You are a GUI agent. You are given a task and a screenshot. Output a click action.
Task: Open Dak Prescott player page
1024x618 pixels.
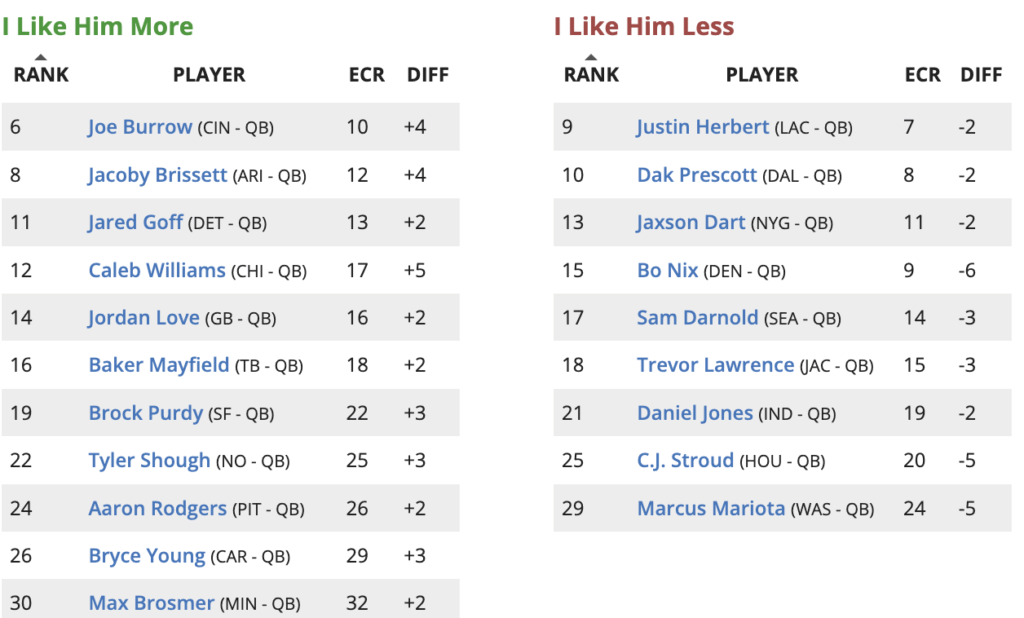pos(697,175)
